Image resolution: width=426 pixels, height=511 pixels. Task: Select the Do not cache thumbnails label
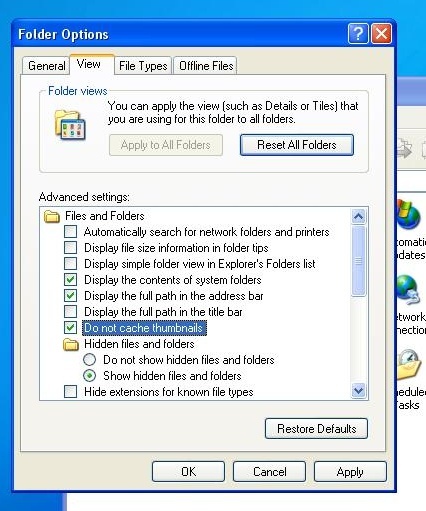144,328
